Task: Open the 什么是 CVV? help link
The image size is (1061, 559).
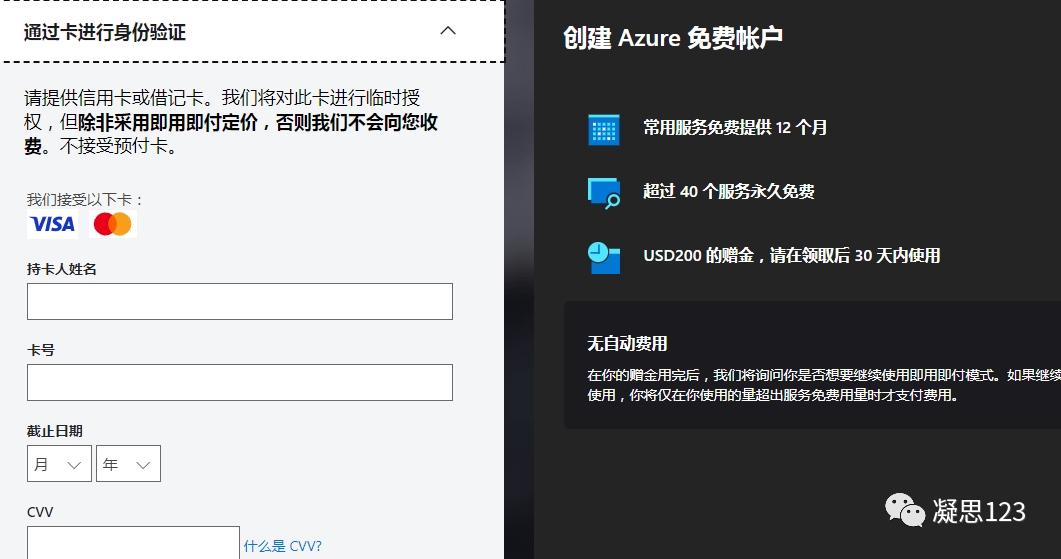Action: coord(283,546)
